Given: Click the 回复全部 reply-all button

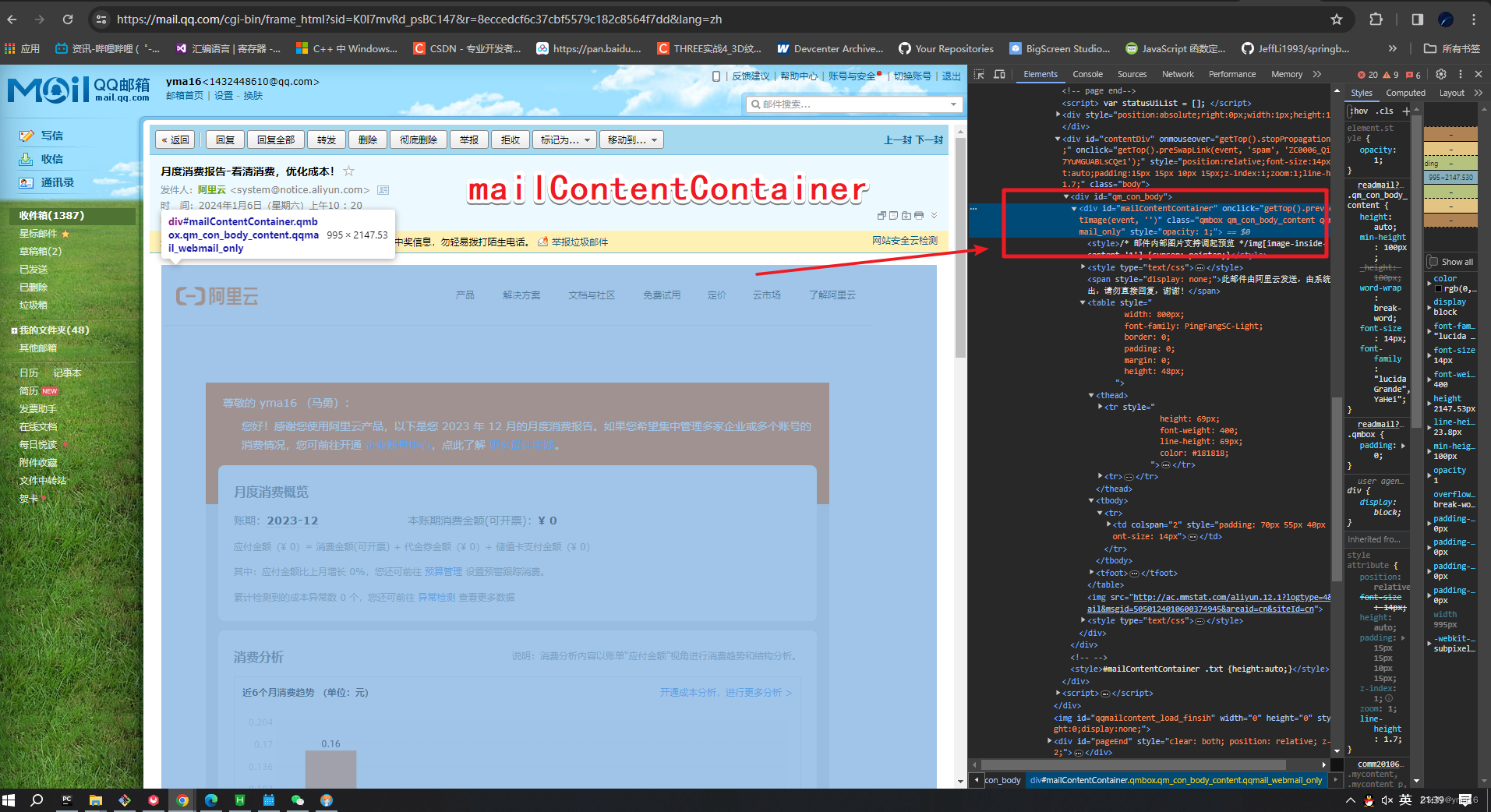Looking at the screenshot, I should (276, 139).
